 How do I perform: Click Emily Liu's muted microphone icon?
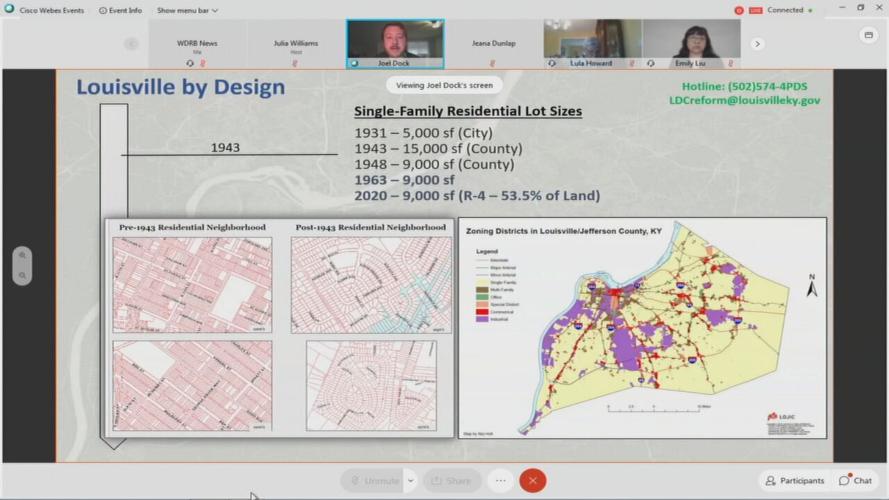(731, 63)
